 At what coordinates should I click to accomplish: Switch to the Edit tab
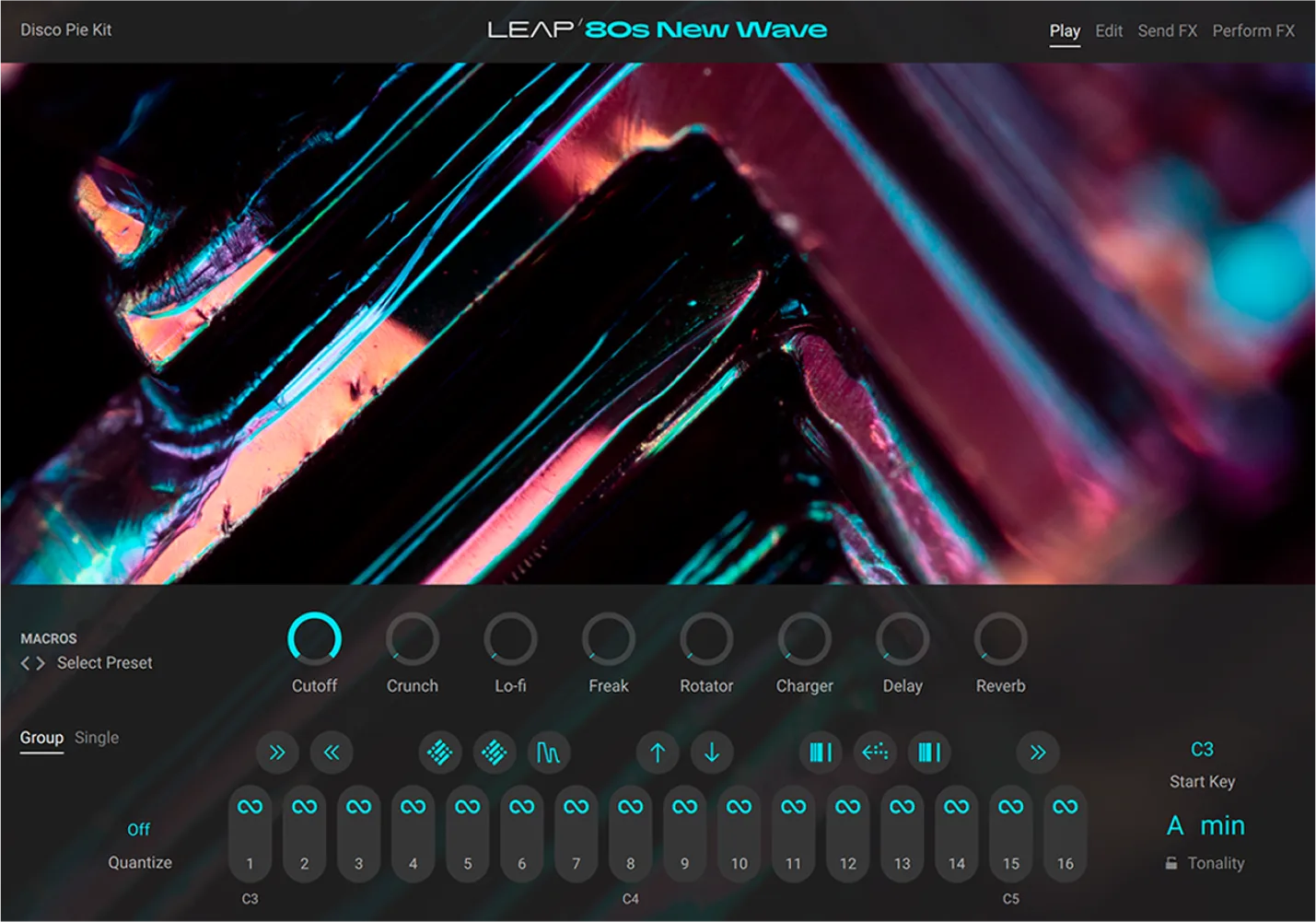tap(1108, 30)
